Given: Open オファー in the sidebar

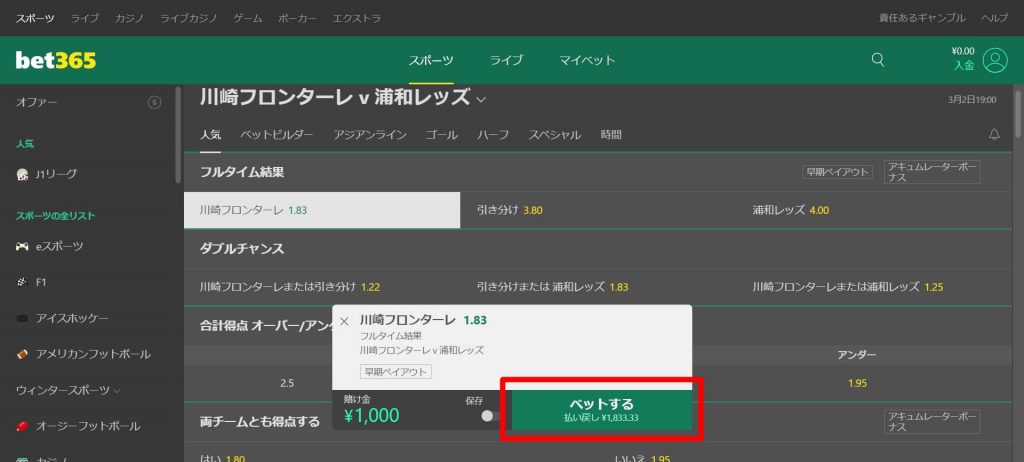Looking at the screenshot, I should point(37,103).
